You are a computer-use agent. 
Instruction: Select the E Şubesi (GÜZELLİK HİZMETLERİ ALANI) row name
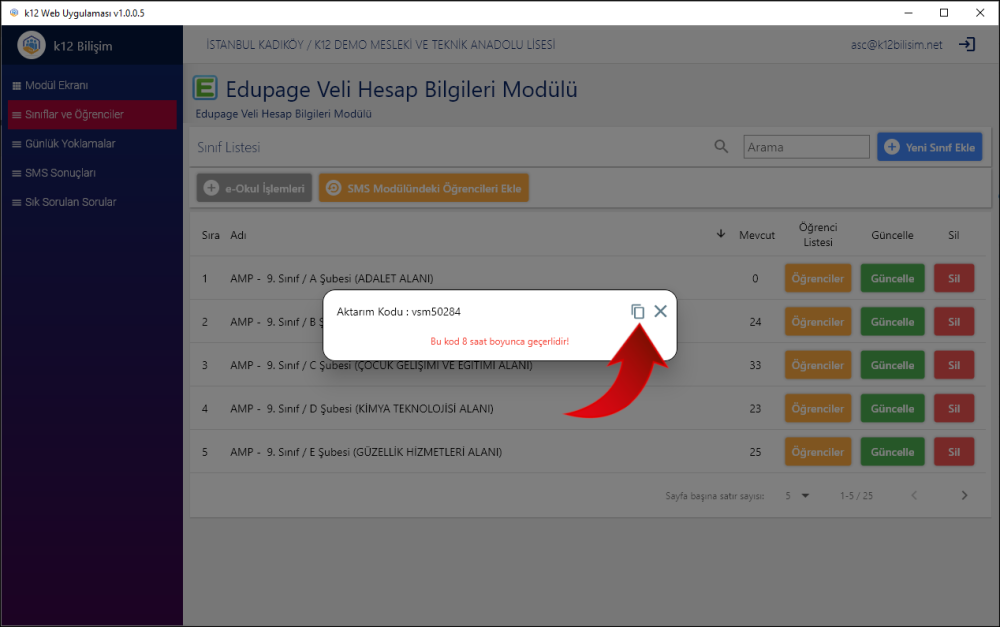[366, 452]
